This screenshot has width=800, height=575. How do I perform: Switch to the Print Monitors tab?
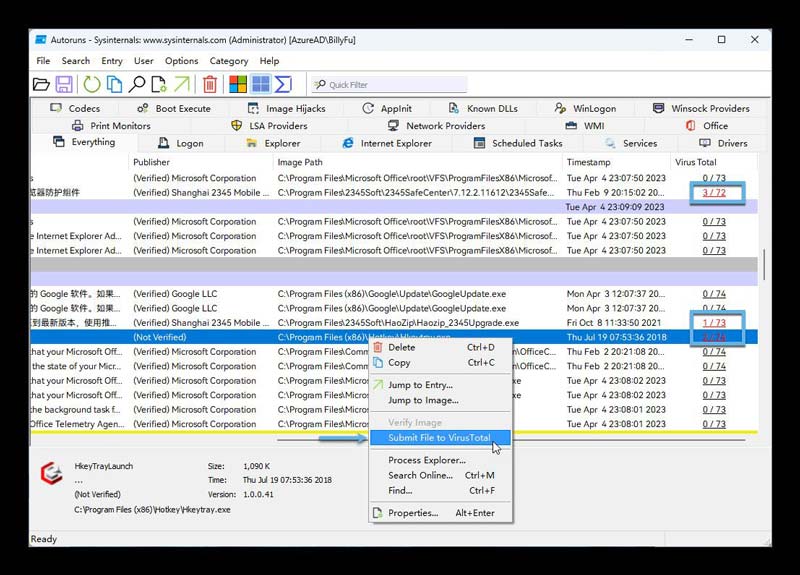click(111, 126)
